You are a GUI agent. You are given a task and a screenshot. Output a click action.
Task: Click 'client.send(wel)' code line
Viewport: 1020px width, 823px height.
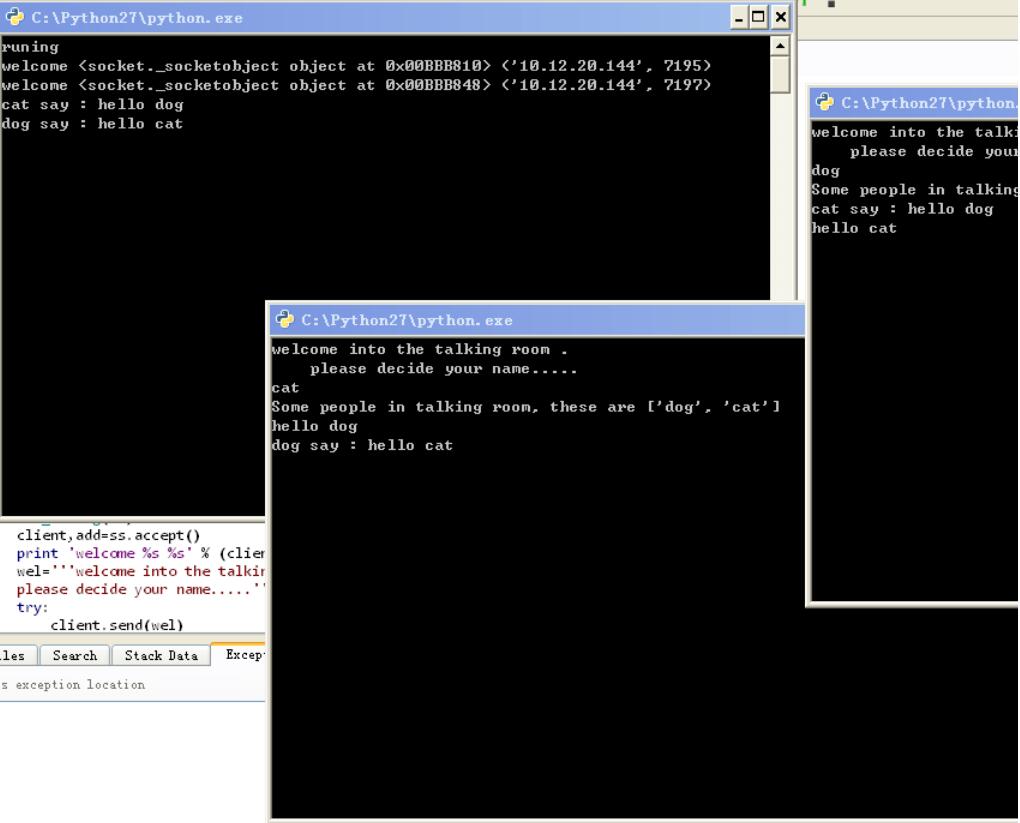point(116,625)
